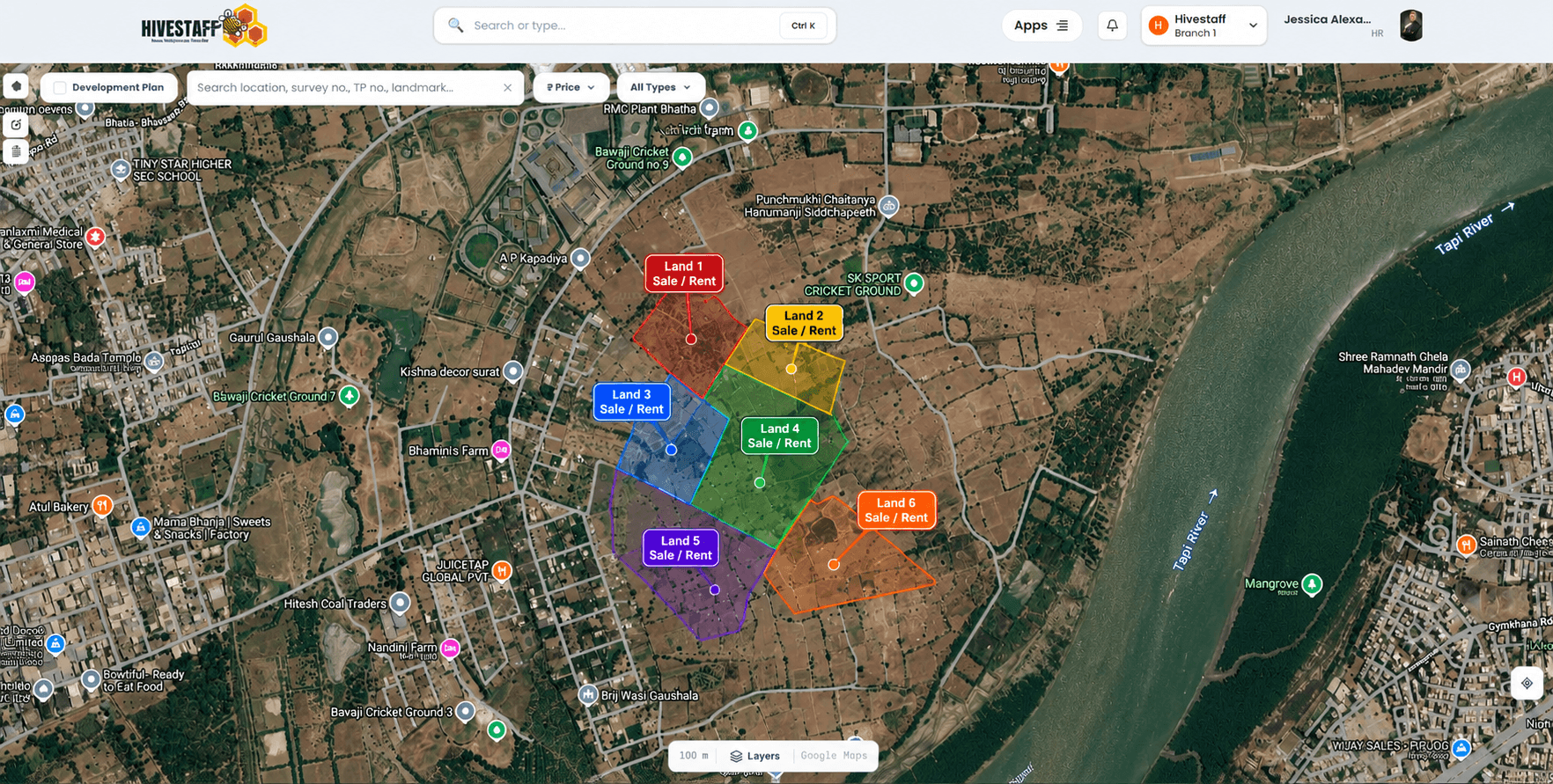Open the Land 3 Sale / Rent label
Image resolution: width=1553 pixels, height=784 pixels.
[x=631, y=402]
